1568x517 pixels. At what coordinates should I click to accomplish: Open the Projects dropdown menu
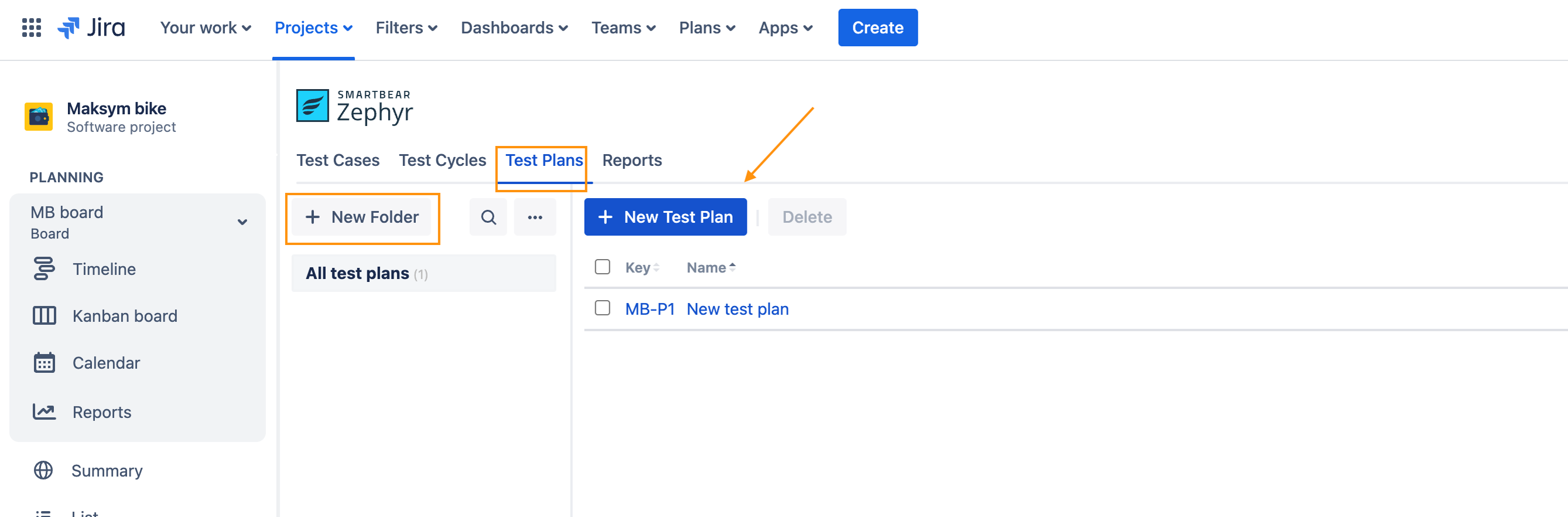[x=313, y=28]
